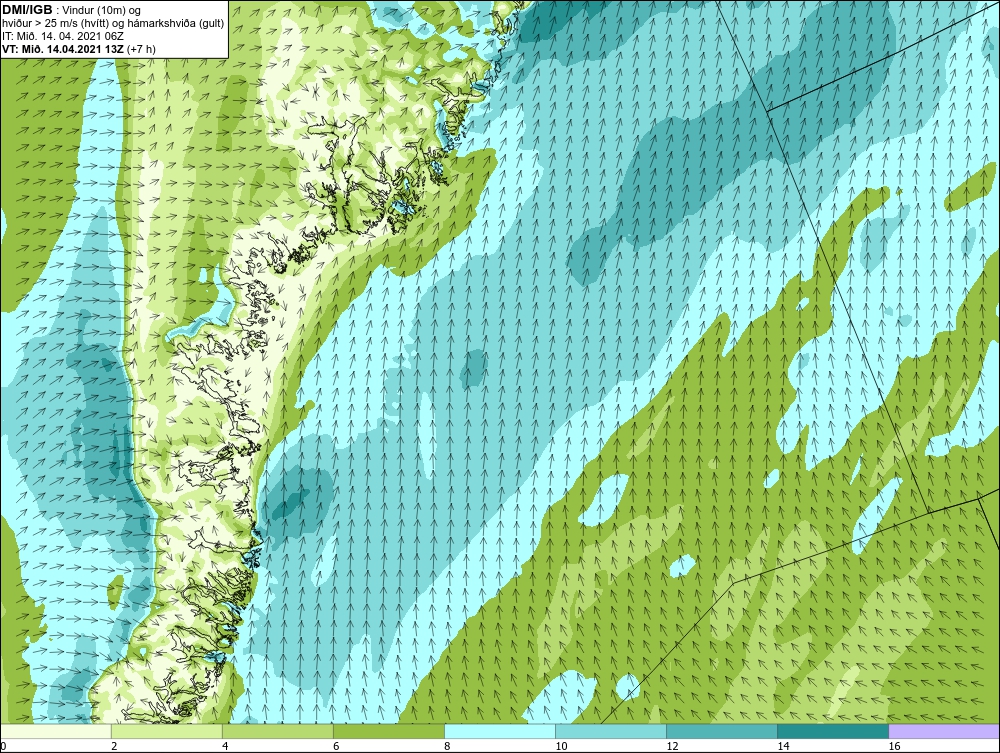The image size is (1000, 753).
Task: Click the purple legend swatch above 16 m/s
Action: [944, 731]
